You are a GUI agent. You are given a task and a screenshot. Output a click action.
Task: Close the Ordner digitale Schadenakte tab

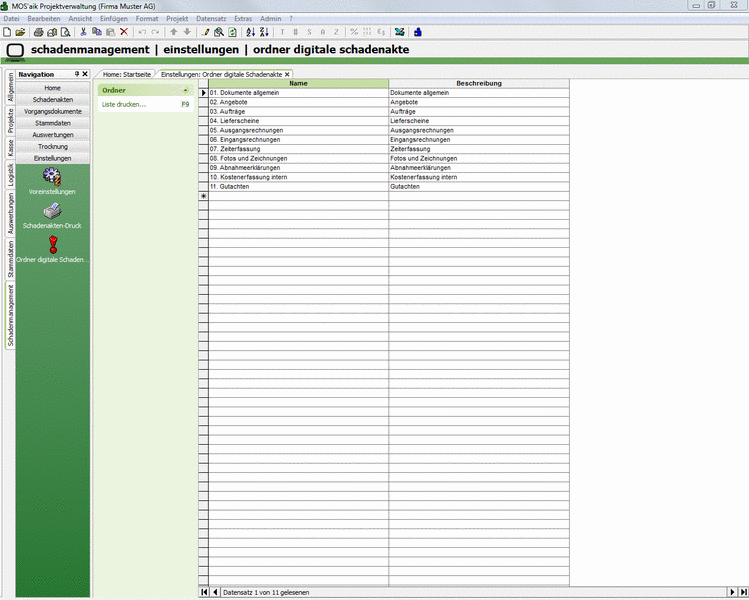(287, 75)
